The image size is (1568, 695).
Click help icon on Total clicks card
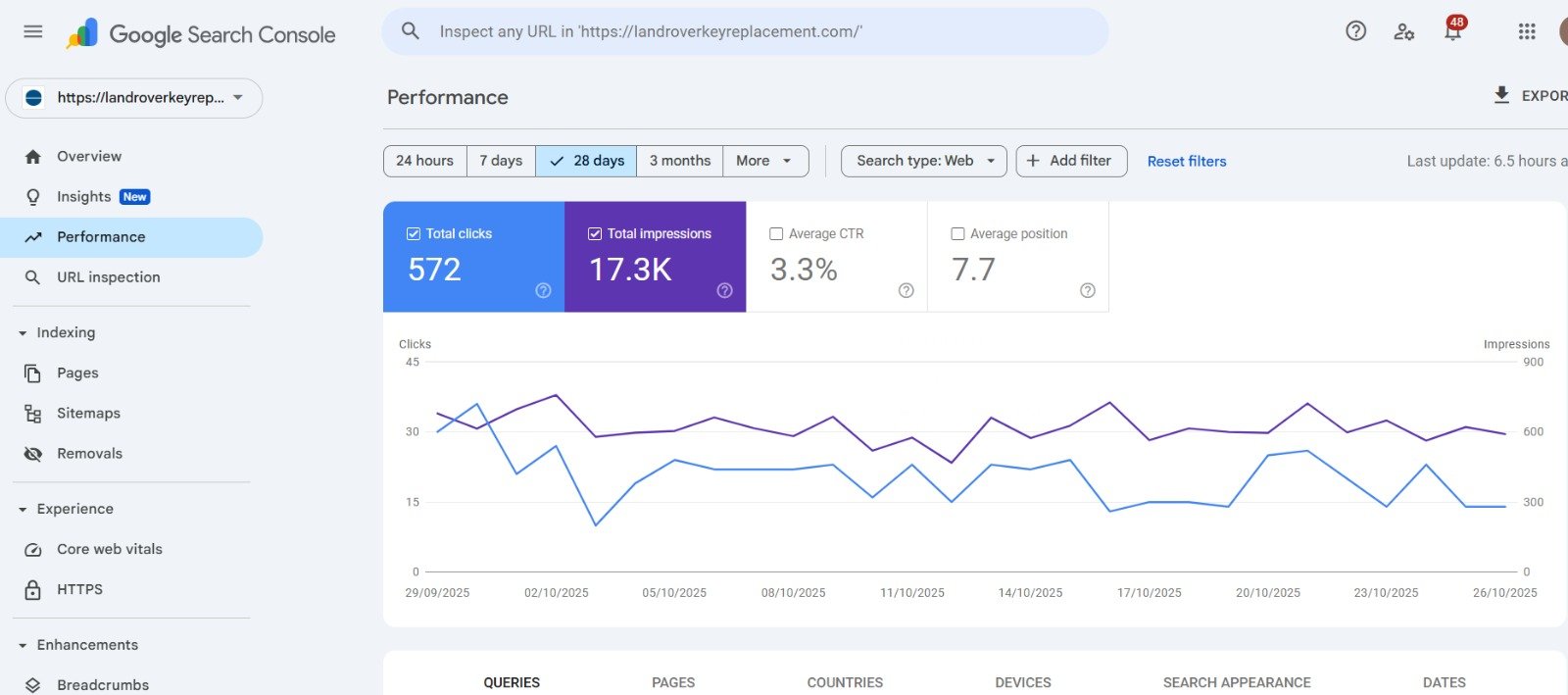pyautogui.click(x=543, y=290)
